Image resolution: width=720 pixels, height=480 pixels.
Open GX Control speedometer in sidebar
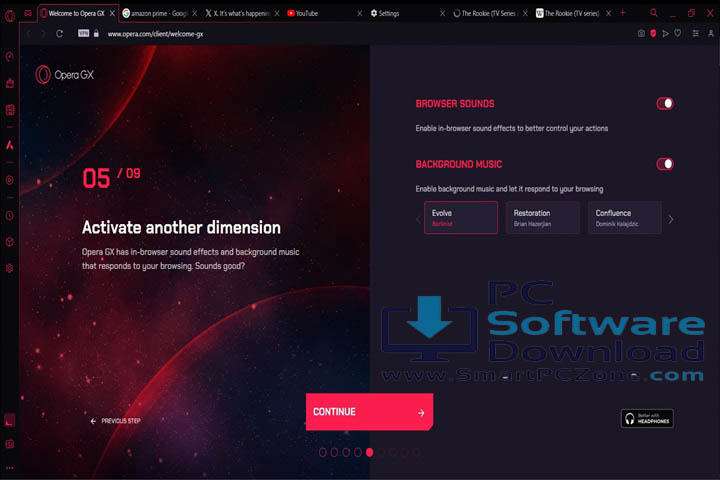click(10, 56)
